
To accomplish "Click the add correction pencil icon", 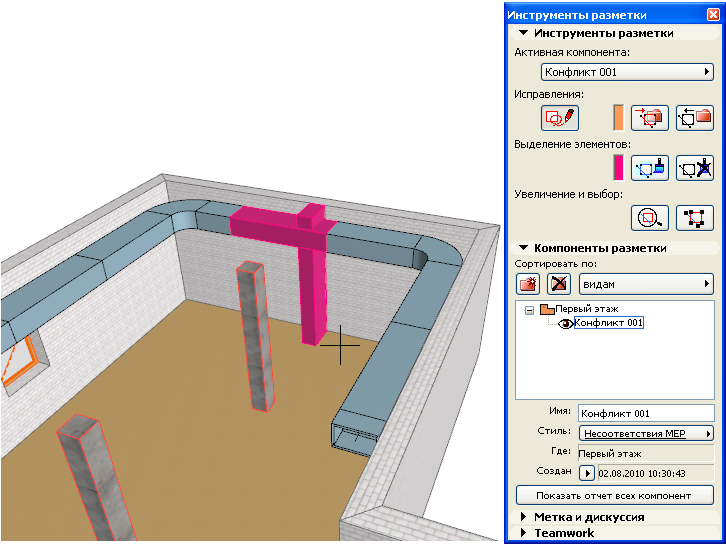I will pyautogui.click(x=560, y=118).
